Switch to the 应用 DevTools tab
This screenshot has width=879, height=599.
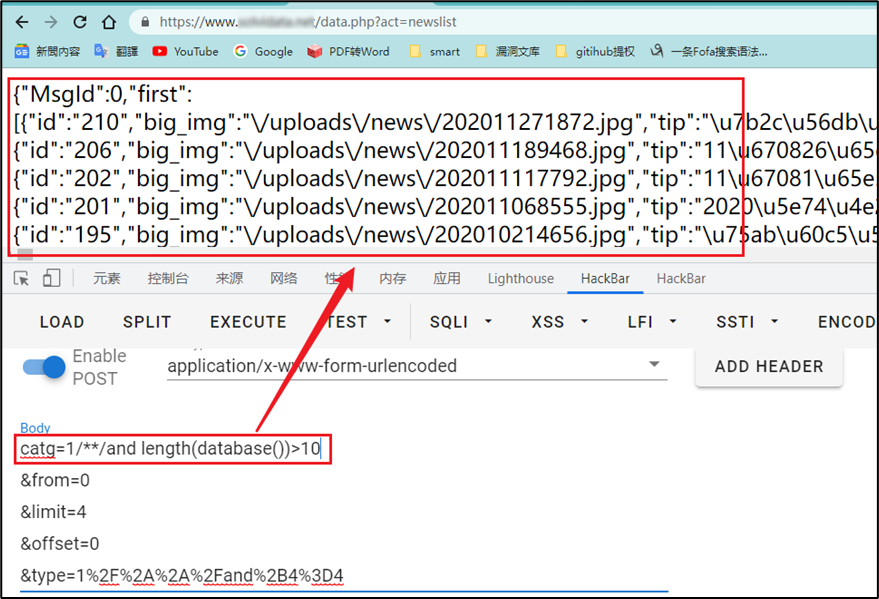[x=447, y=278]
